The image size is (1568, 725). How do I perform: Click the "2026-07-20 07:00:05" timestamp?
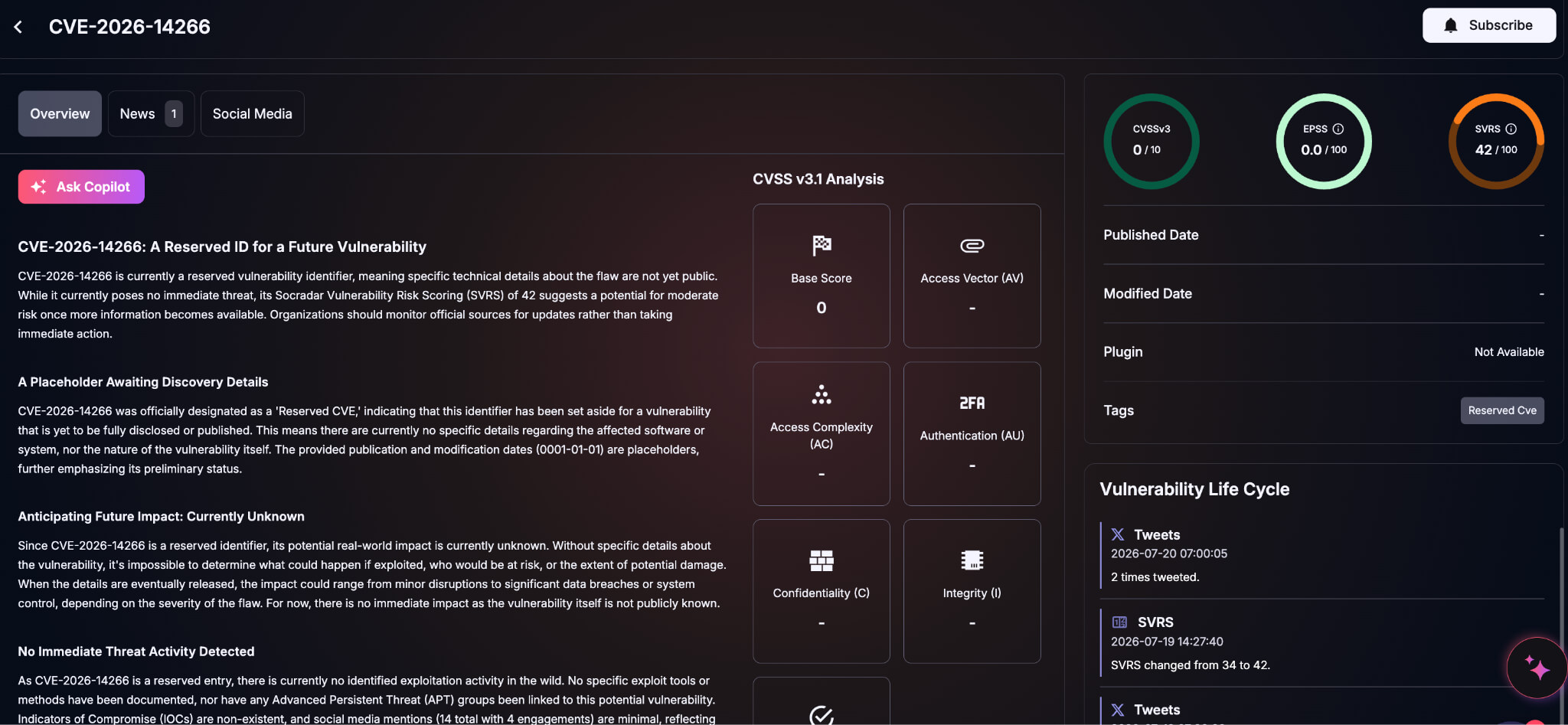tap(1169, 554)
